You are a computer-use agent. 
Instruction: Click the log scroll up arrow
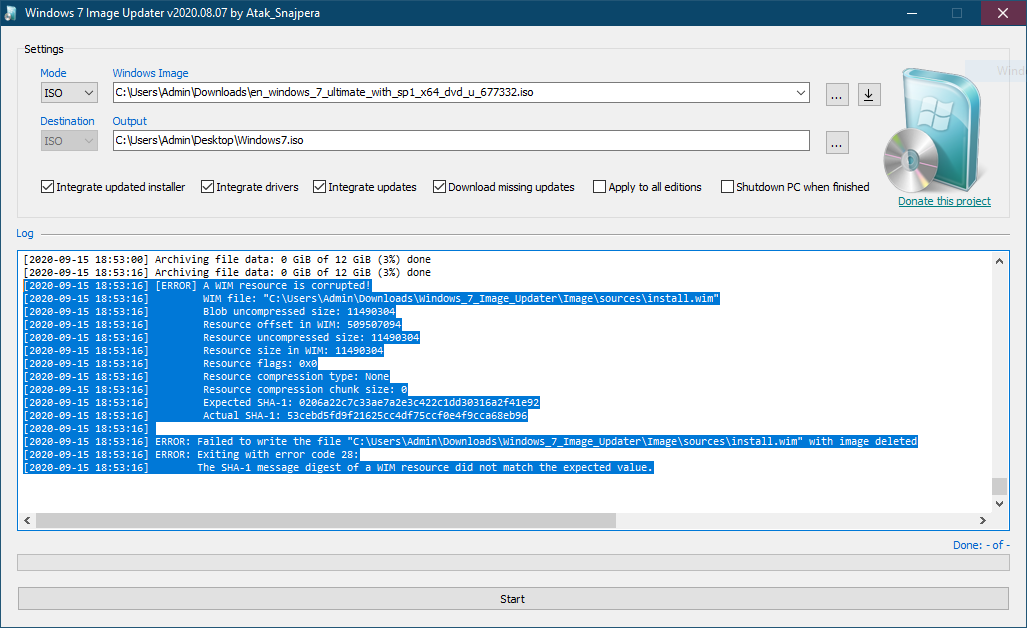[999, 261]
